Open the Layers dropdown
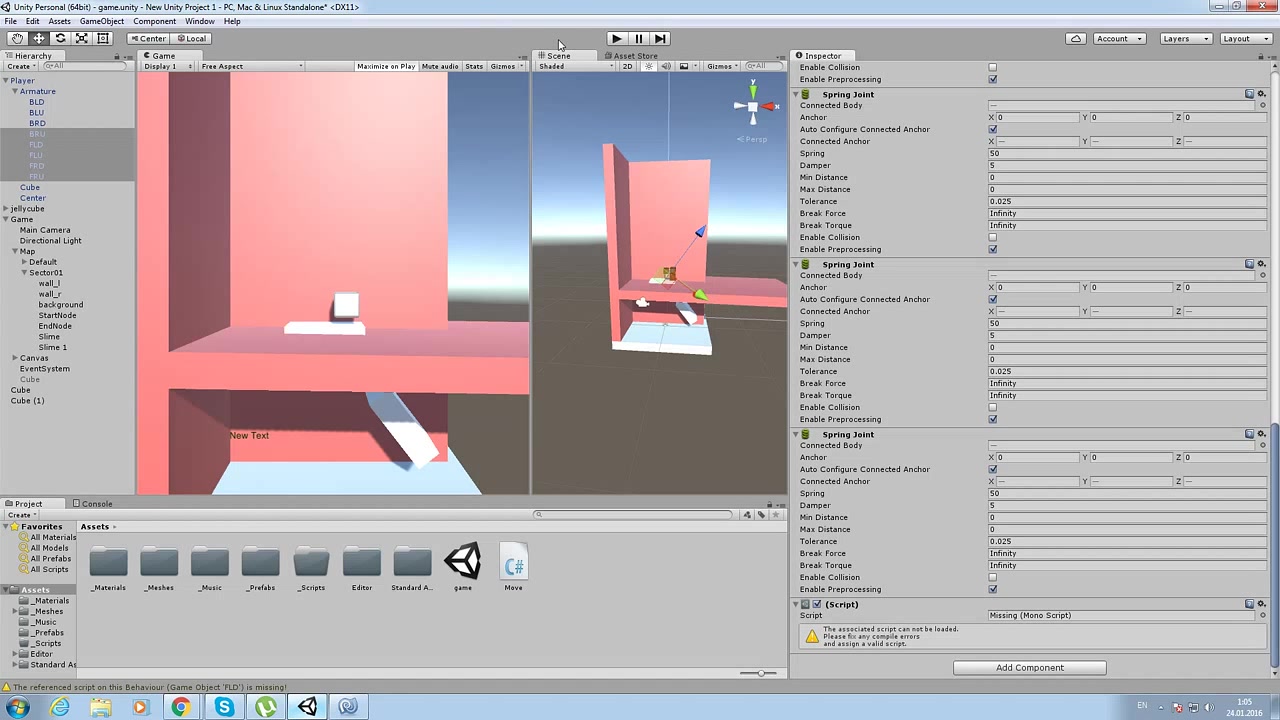Image resolution: width=1280 pixels, height=720 pixels. point(1185,38)
